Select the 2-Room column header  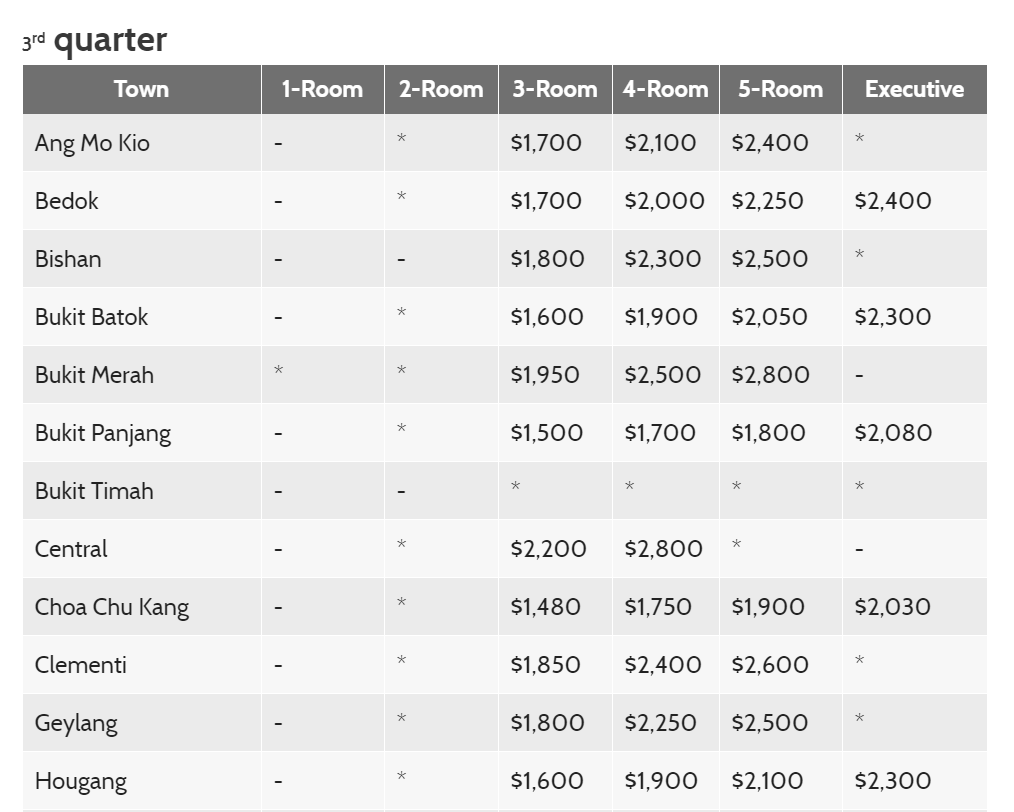click(441, 89)
